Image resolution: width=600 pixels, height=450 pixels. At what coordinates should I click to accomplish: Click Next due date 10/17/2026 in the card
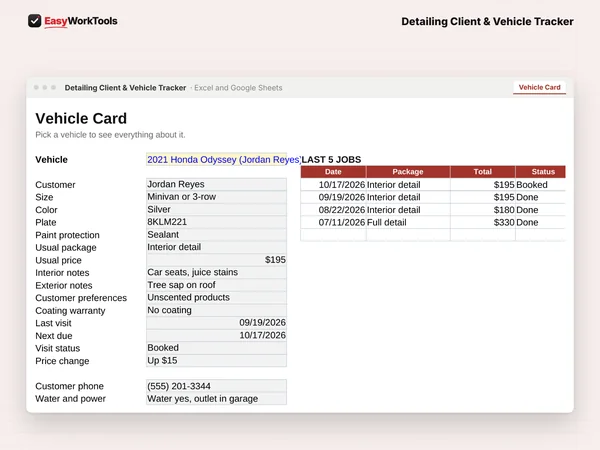216,336
